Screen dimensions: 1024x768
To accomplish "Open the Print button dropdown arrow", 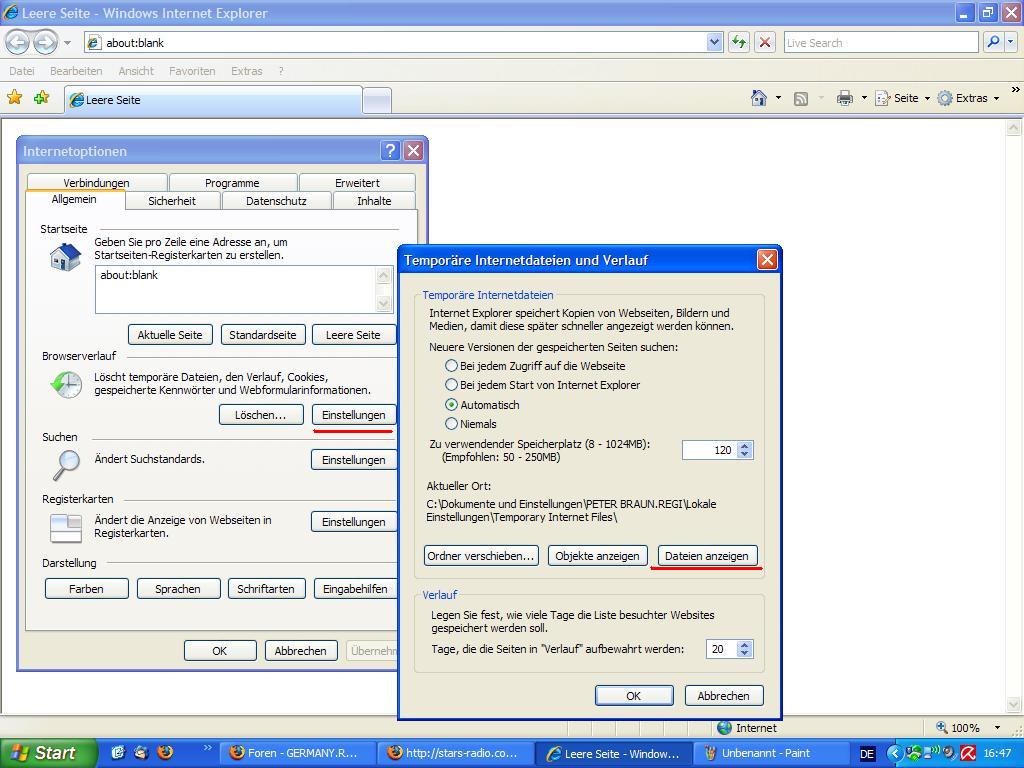I will click(864, 98).
